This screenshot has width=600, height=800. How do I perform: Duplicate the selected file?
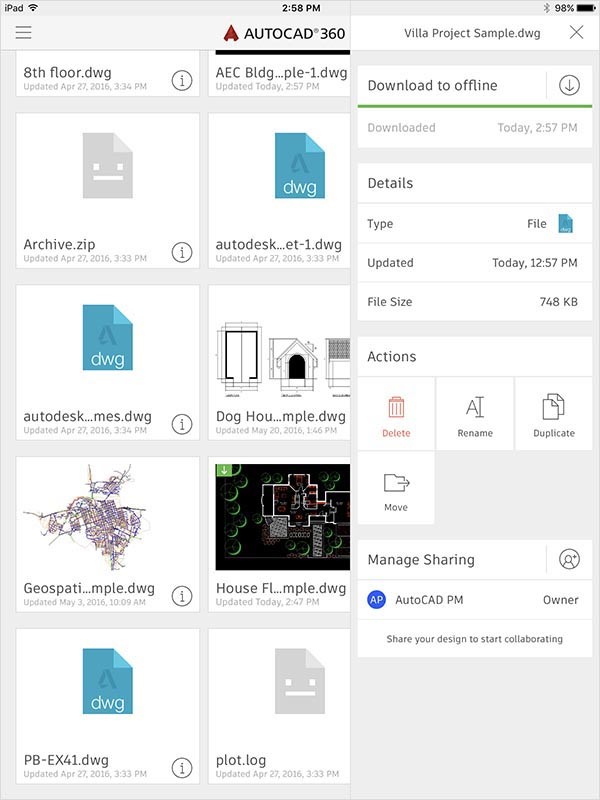tap(554, 414)
